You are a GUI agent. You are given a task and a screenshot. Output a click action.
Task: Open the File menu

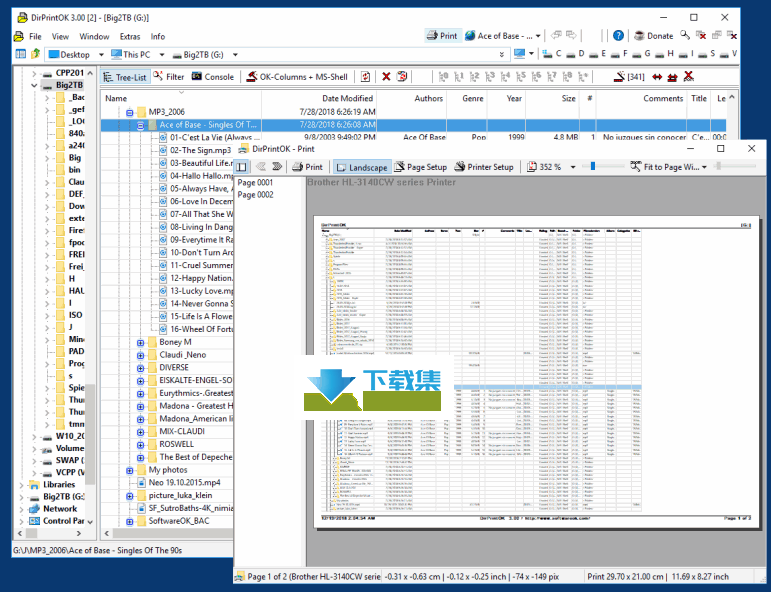[35, 36]
